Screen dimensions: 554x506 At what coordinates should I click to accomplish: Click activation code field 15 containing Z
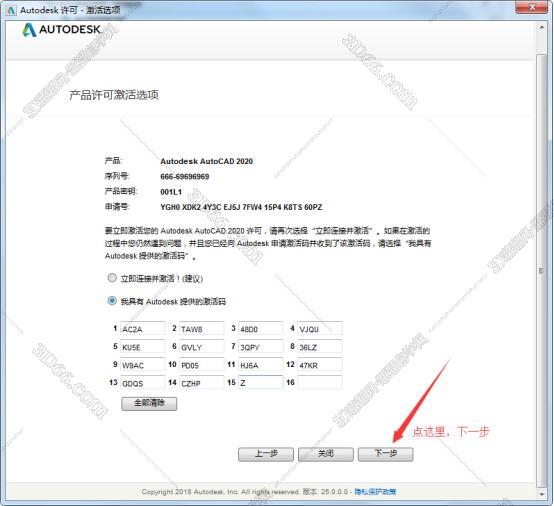pyautogui.click(x=261, y=383)
